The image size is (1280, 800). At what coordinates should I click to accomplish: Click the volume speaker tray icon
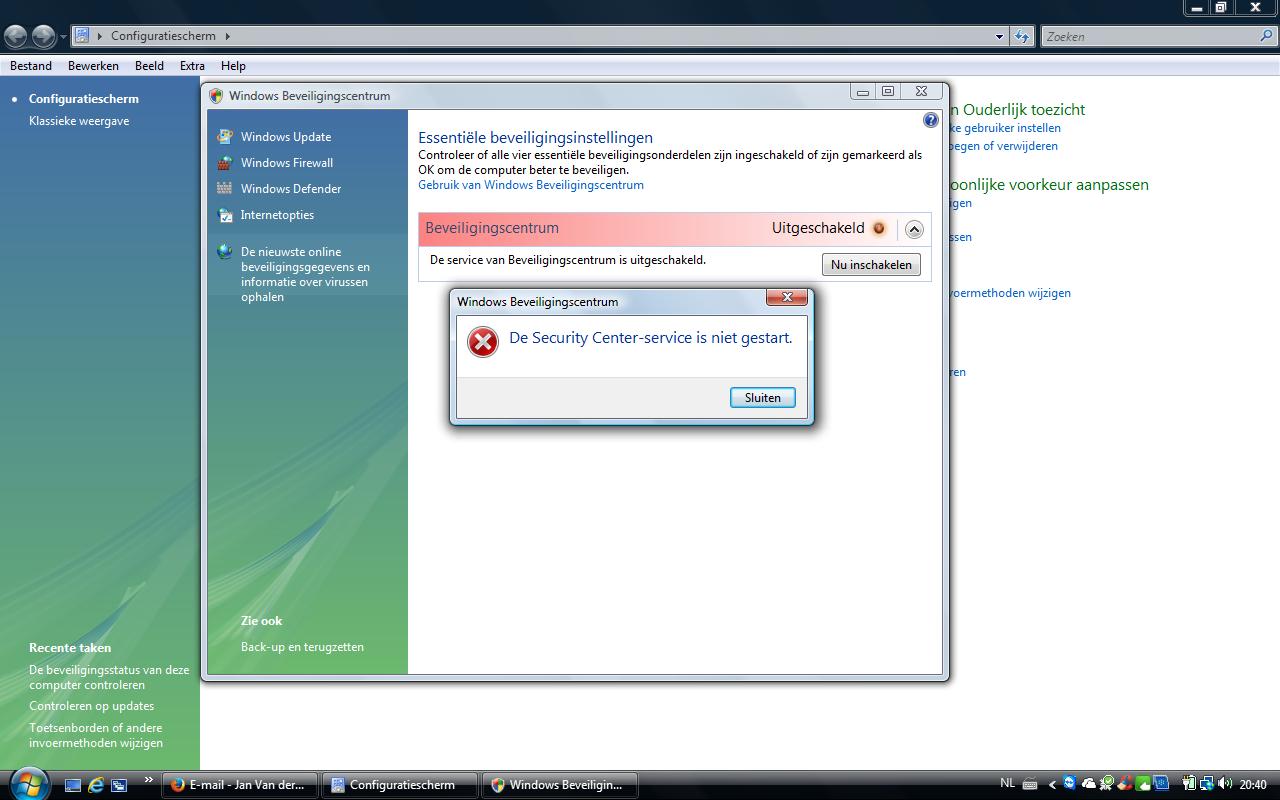1225,784
